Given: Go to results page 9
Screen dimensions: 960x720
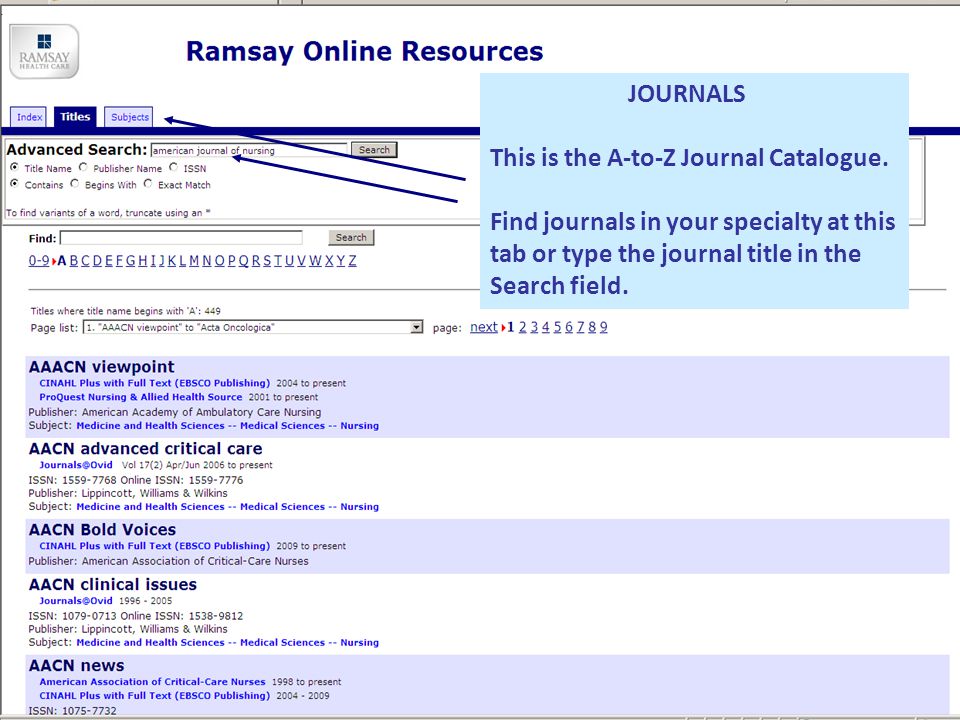Looking at the screenshot, I should click(x=604, y=327).
